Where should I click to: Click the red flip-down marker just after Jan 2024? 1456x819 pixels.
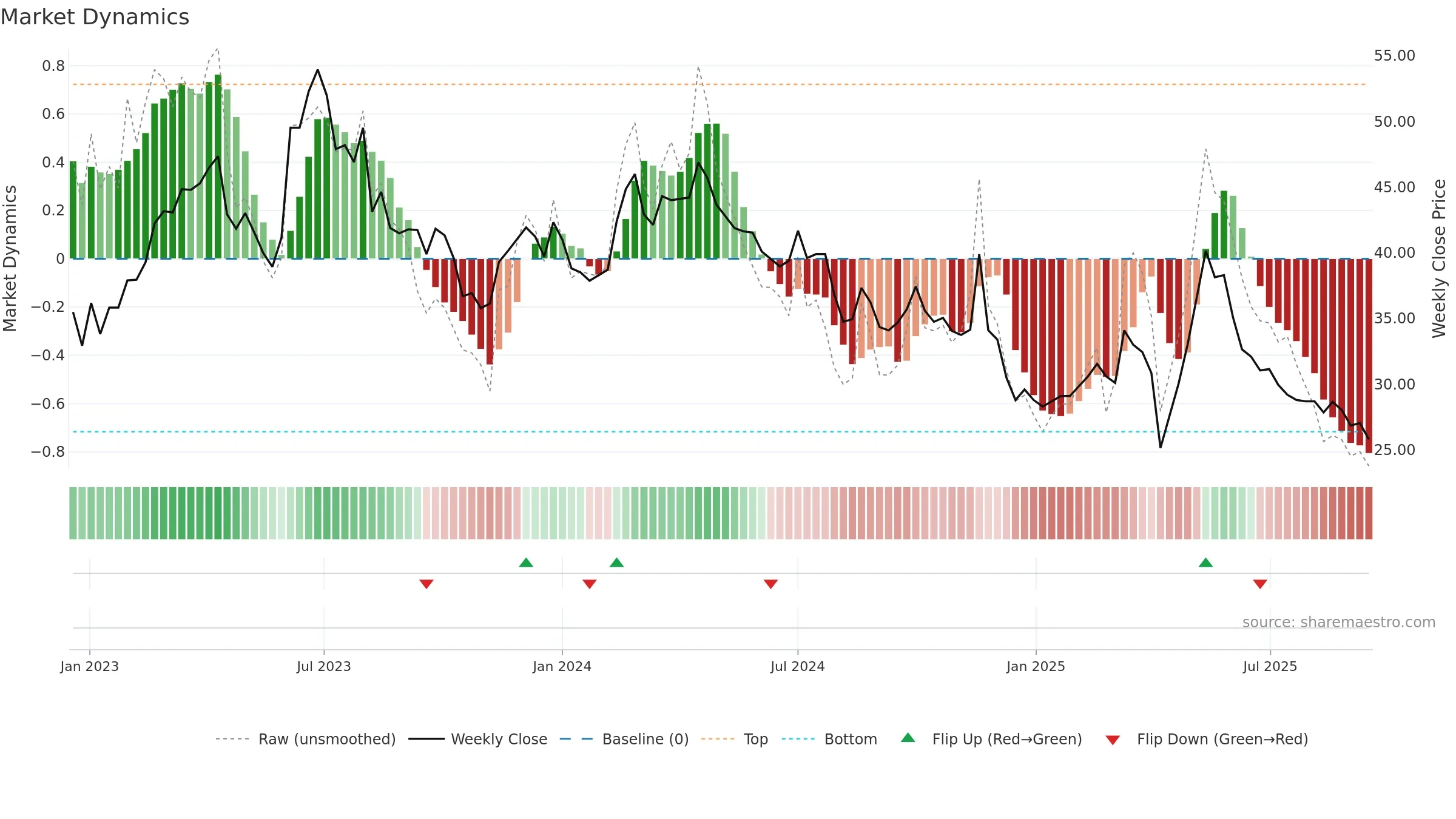pos(590,584)
